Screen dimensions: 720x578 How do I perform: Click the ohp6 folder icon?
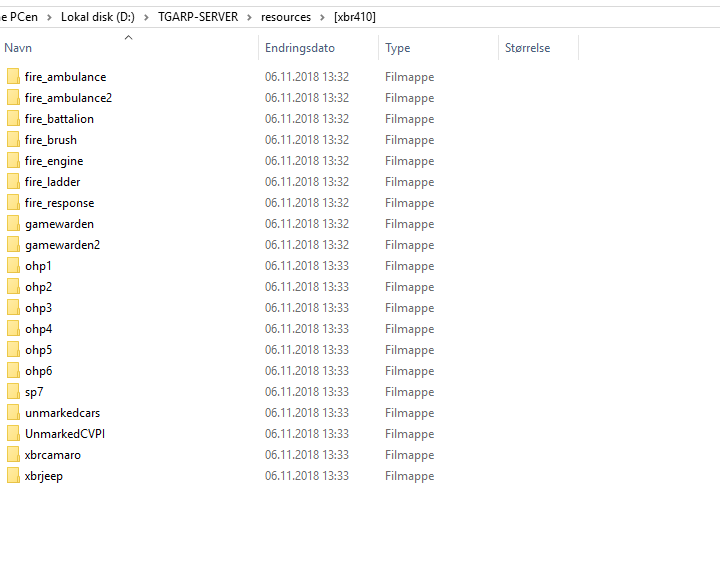click(13, 371)
